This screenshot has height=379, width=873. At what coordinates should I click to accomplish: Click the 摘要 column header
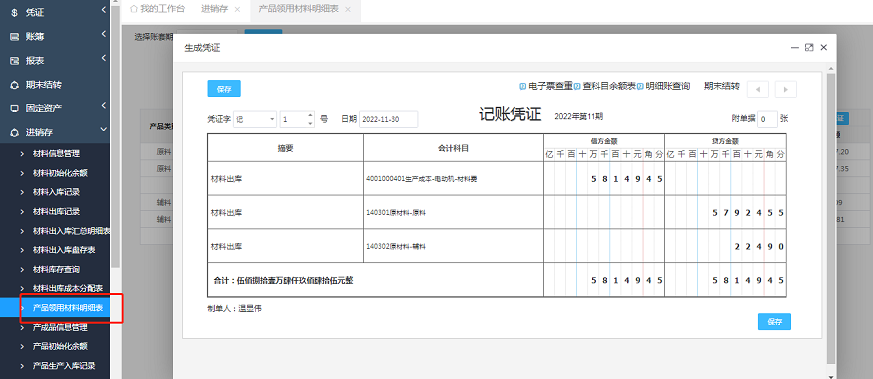tap(286, 148)
